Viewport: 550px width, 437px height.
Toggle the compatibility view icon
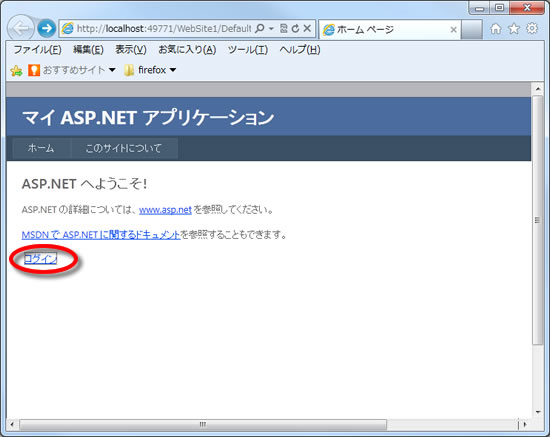pyautogui.click(x=284, y=28)
